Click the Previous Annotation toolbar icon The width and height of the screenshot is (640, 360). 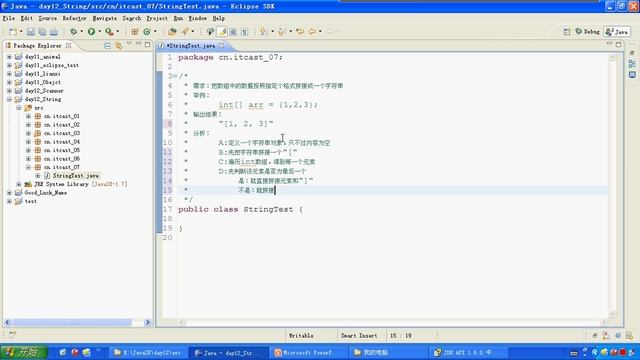coord(281,31)
